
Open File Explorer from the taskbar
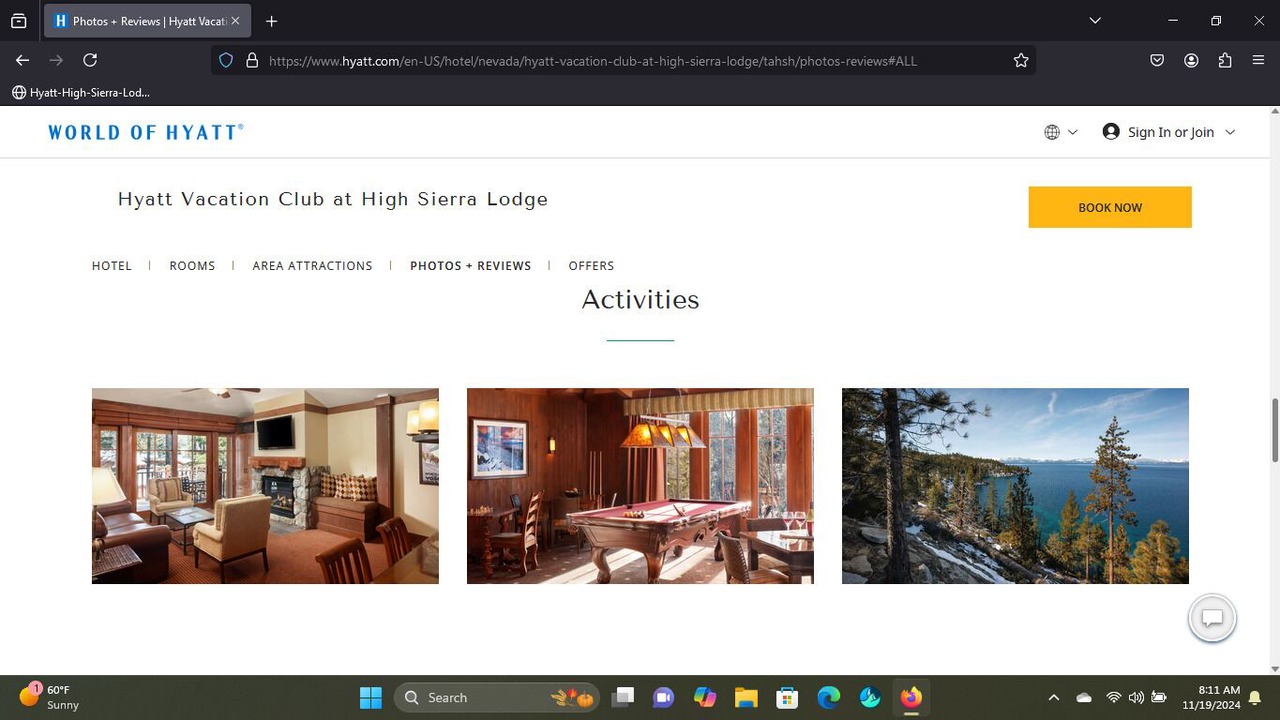pyautogui.click(x=746, y=697)
